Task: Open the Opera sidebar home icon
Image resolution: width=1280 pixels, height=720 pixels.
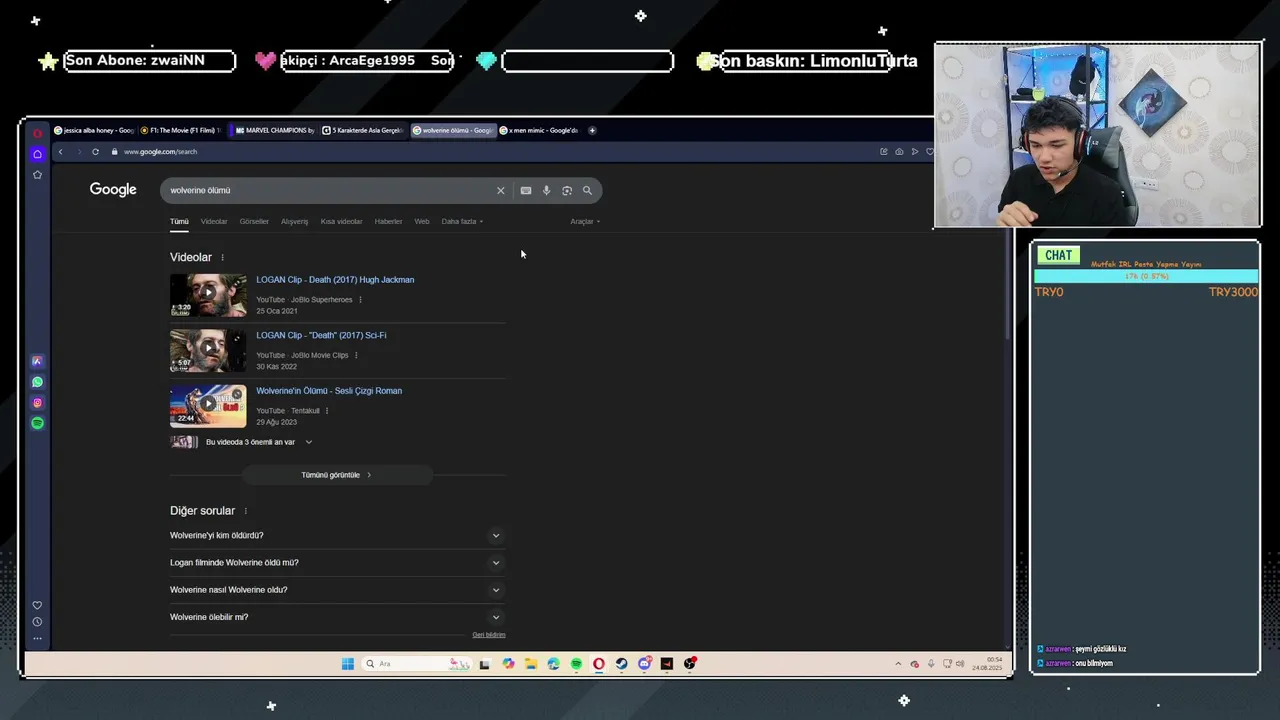Action: pos(37,154)
